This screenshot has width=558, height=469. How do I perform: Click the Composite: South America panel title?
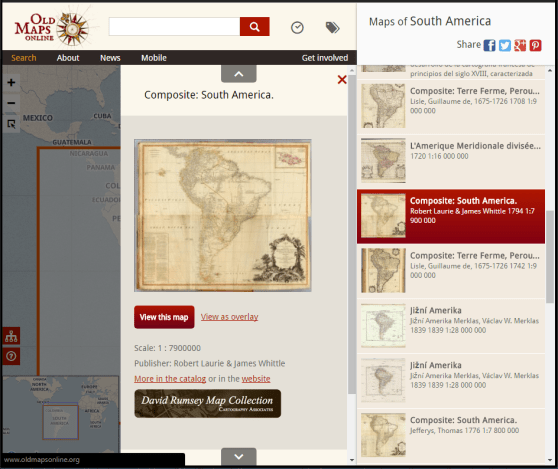209,95
